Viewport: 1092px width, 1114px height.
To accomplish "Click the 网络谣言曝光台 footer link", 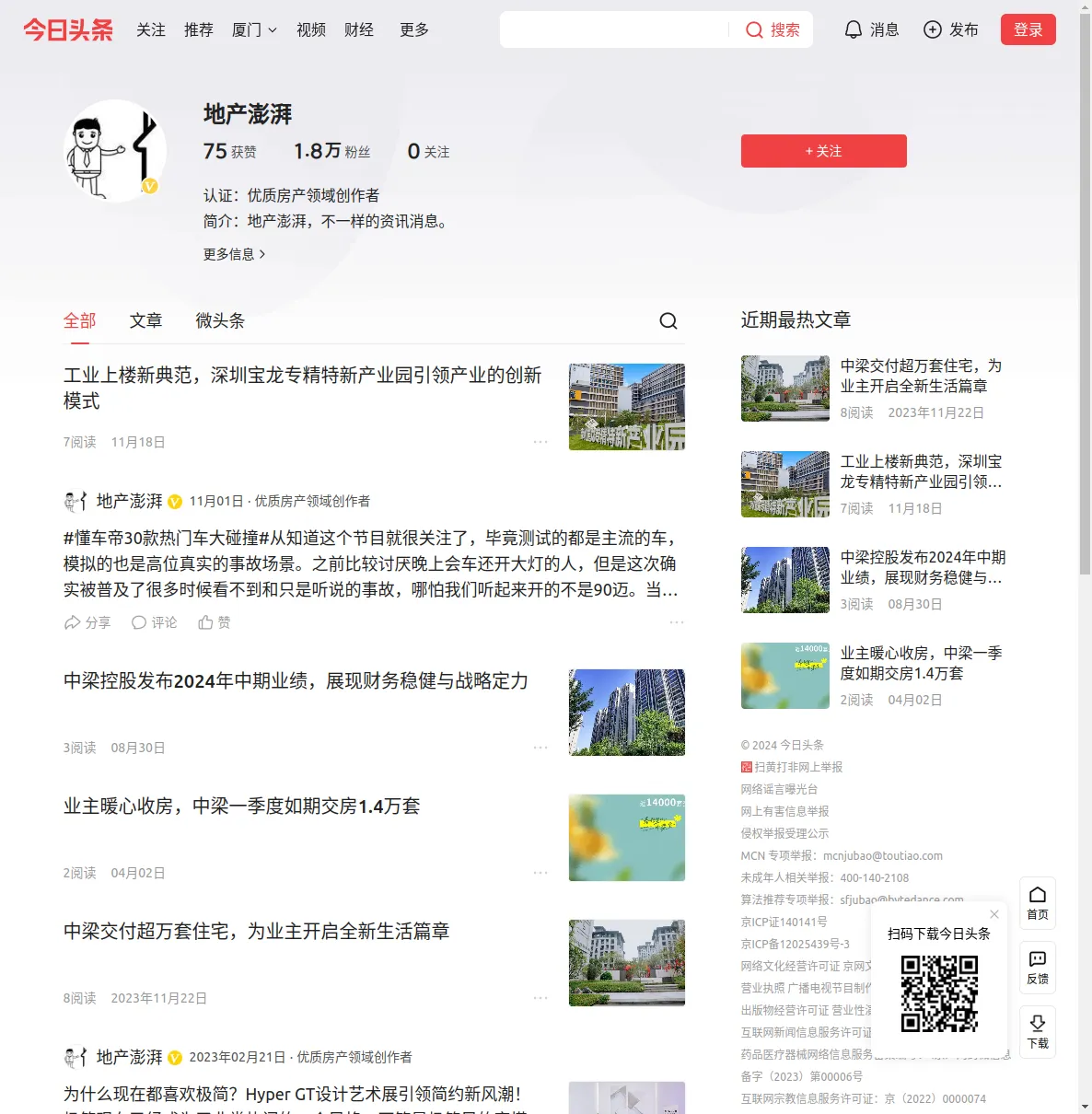I will [779, 789].
